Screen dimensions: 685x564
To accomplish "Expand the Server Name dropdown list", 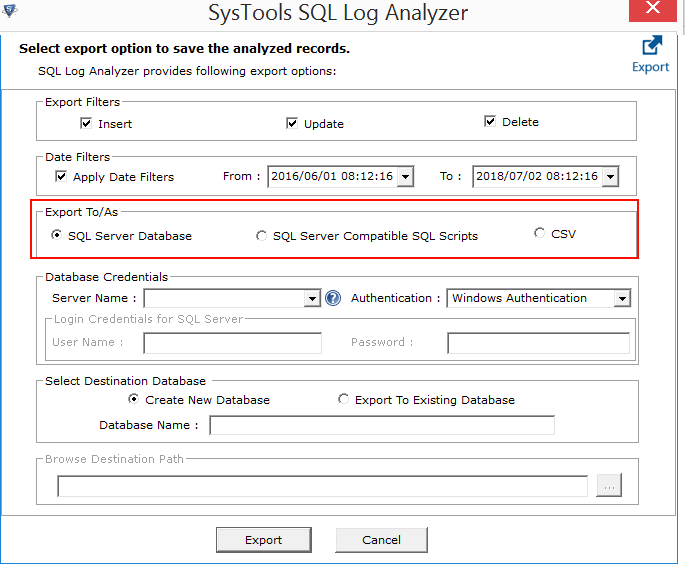I will click(312, 298).
